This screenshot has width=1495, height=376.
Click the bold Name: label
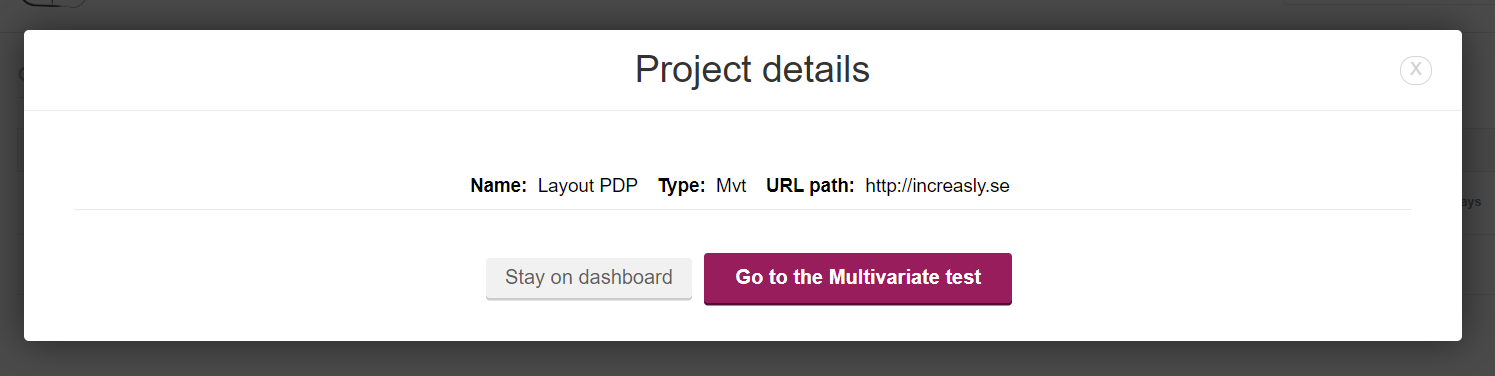point(498,186)
